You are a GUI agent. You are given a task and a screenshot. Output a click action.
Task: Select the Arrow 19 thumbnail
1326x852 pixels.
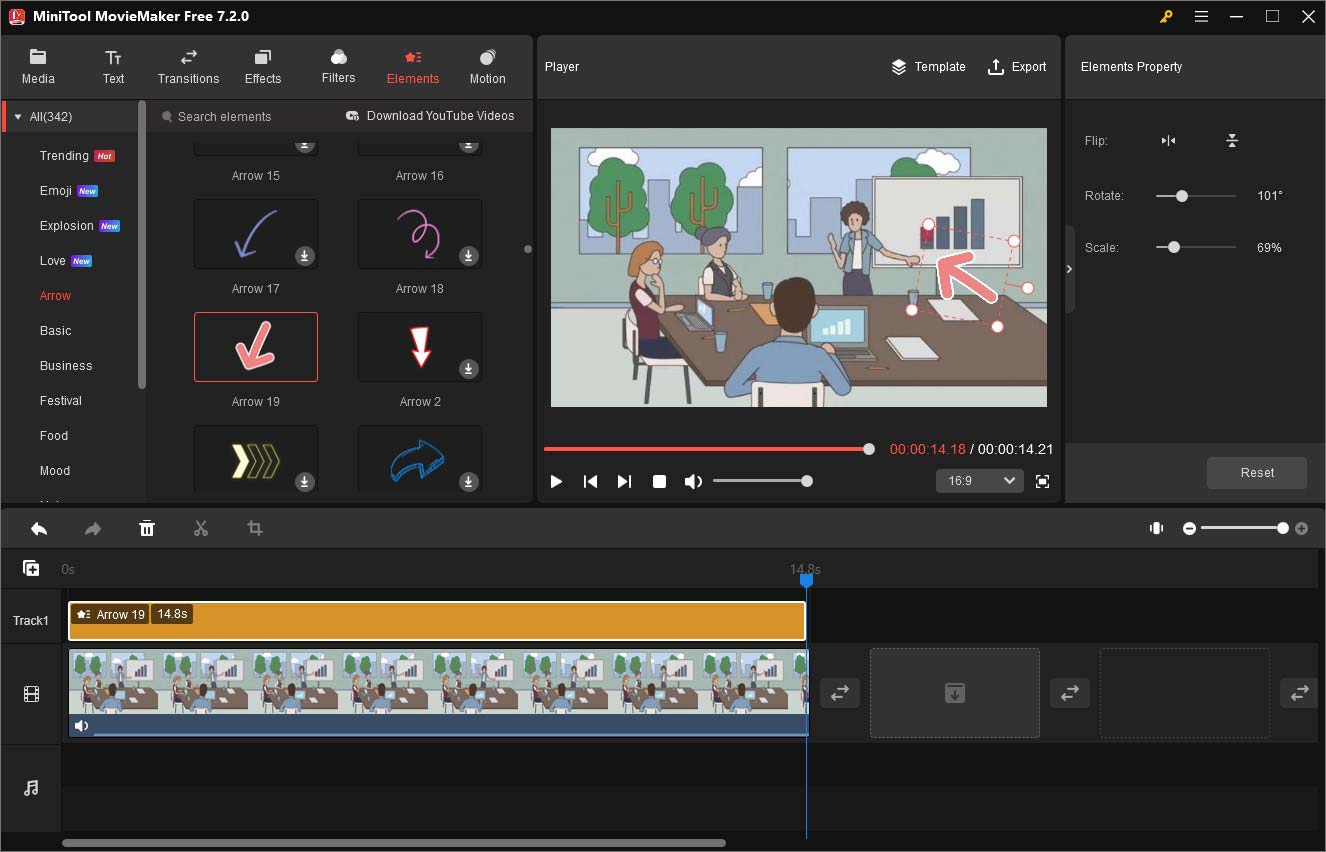pyautogui.click(x=256, y=347)
